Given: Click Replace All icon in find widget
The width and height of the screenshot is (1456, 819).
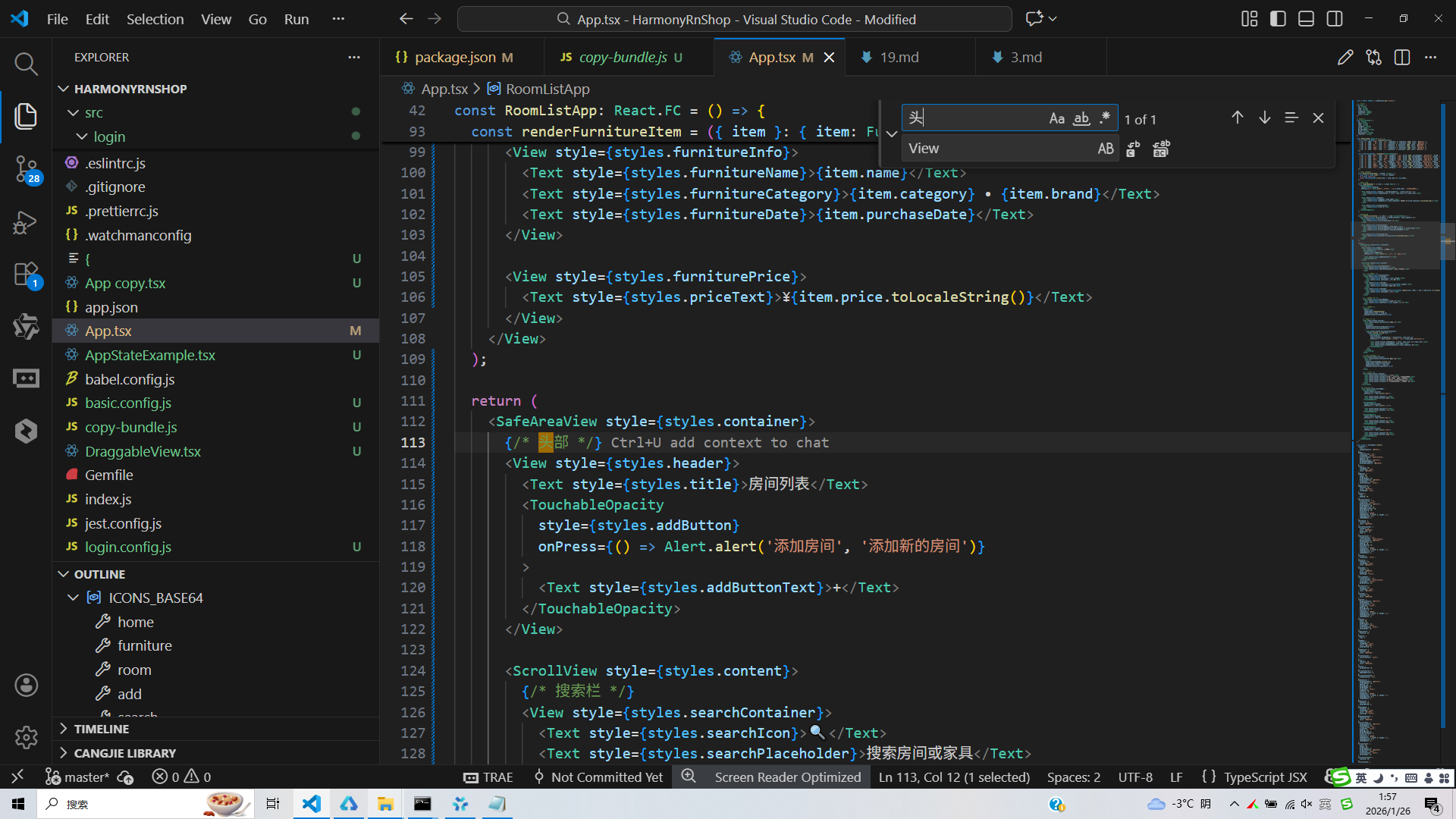Looking at the screenshot, I should pos(1161,149).
